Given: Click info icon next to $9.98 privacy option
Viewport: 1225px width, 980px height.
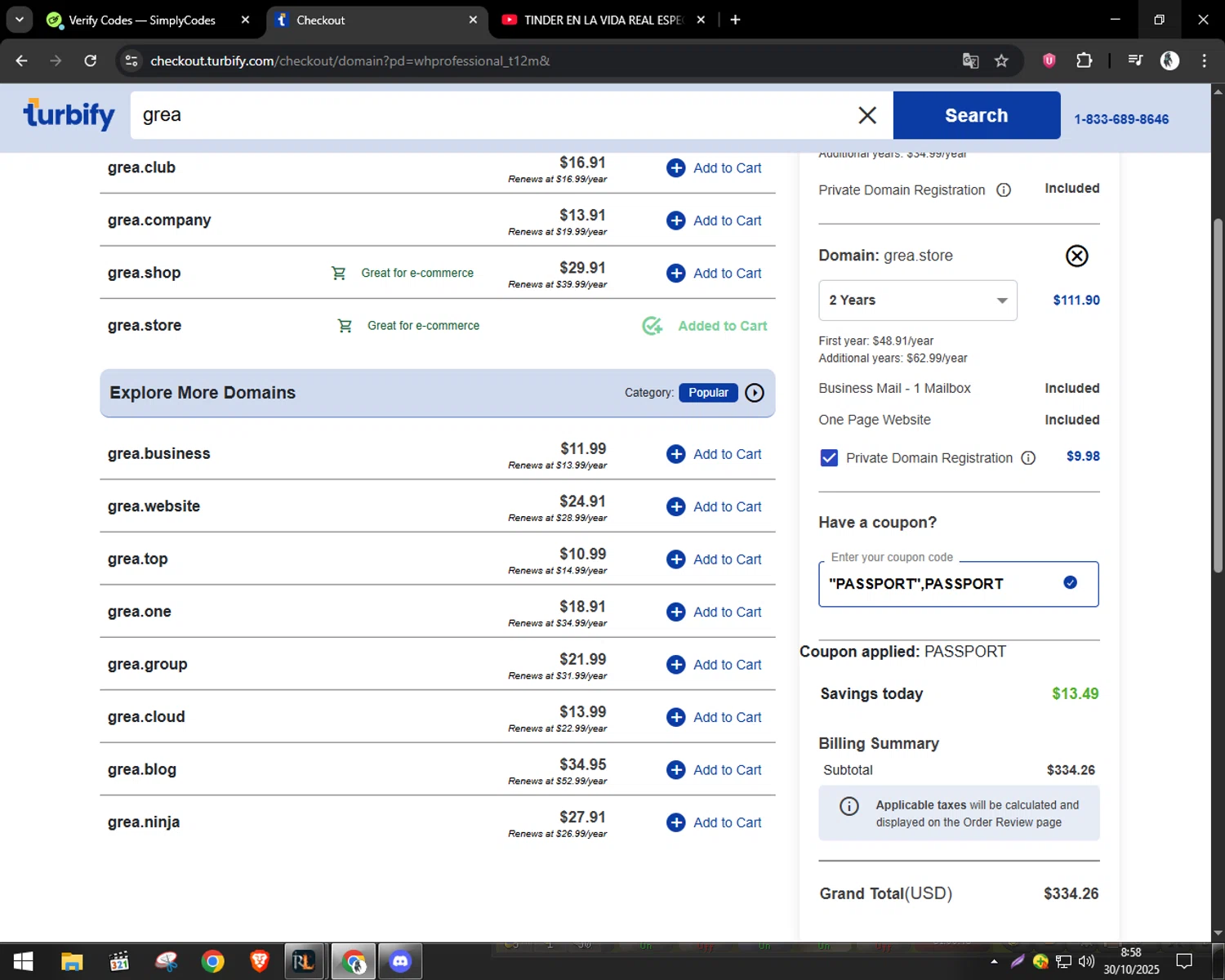Looking at the screenshot, I should point(1028,458).
